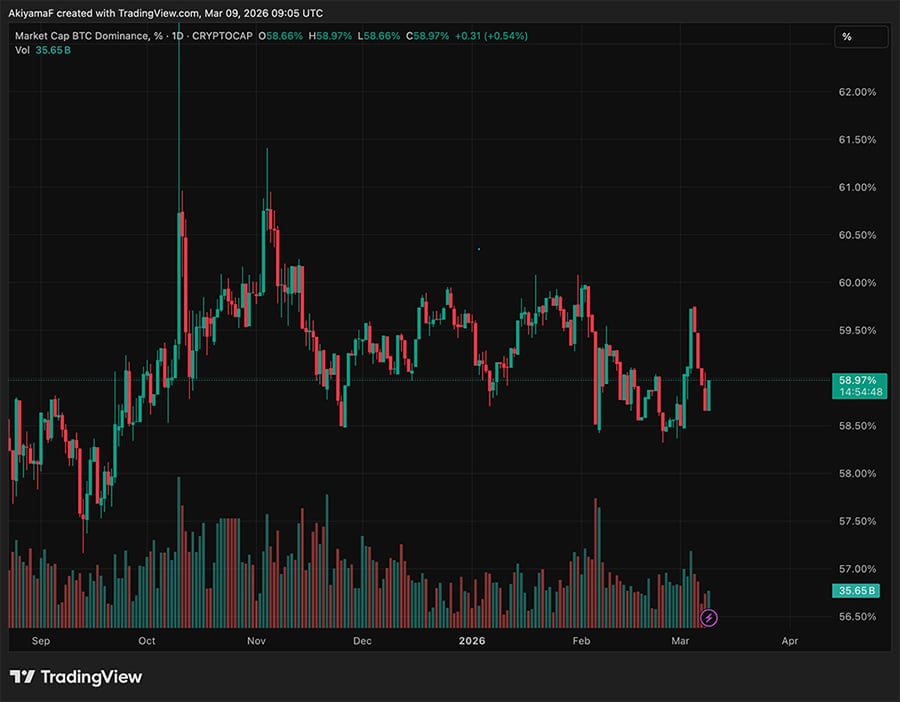Open the percent scale button at top right
The image size is (900, 702).
pyautogui.click(x=861, y=37)
